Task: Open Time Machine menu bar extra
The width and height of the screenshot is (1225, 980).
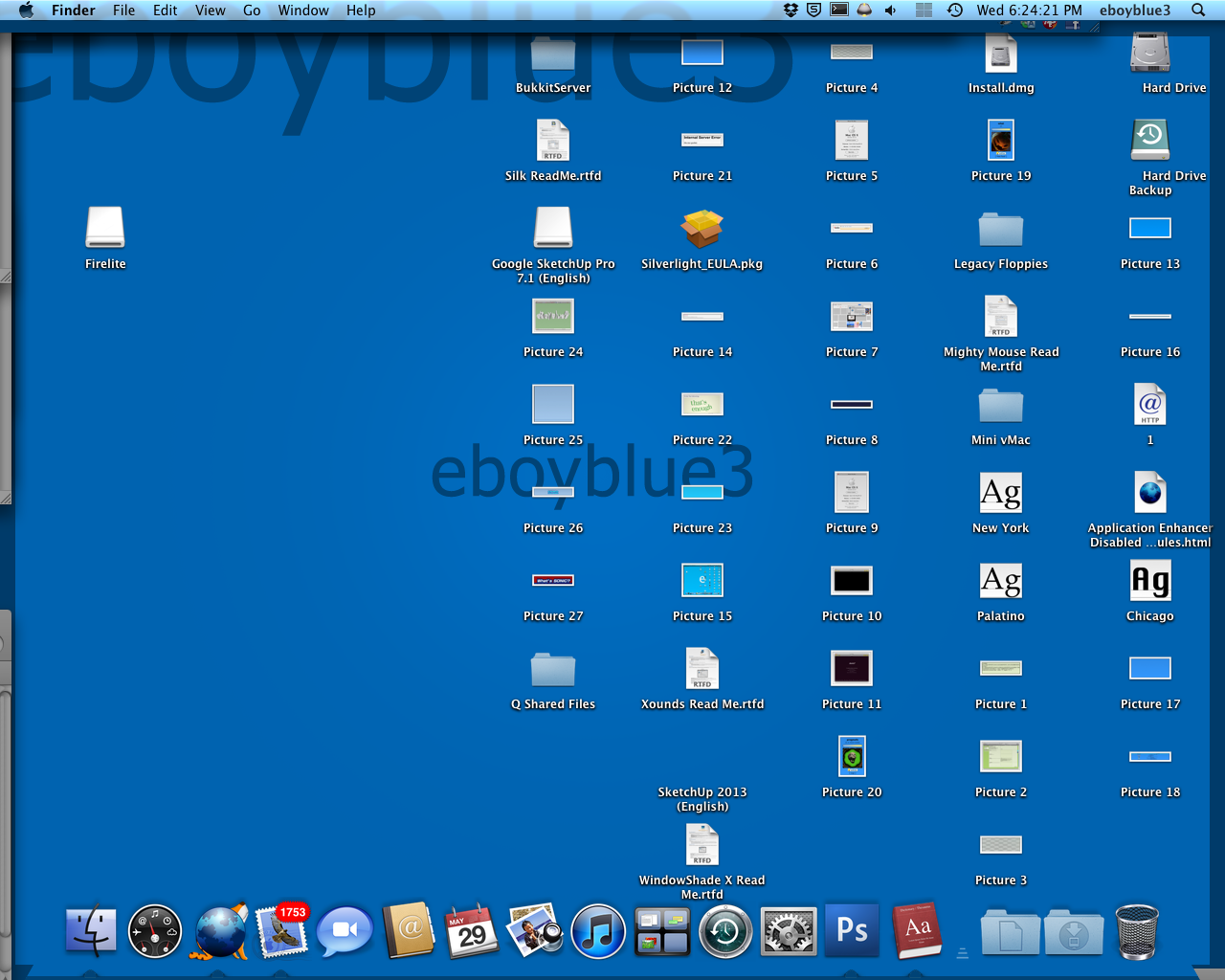Action: (x=954, y=11)
